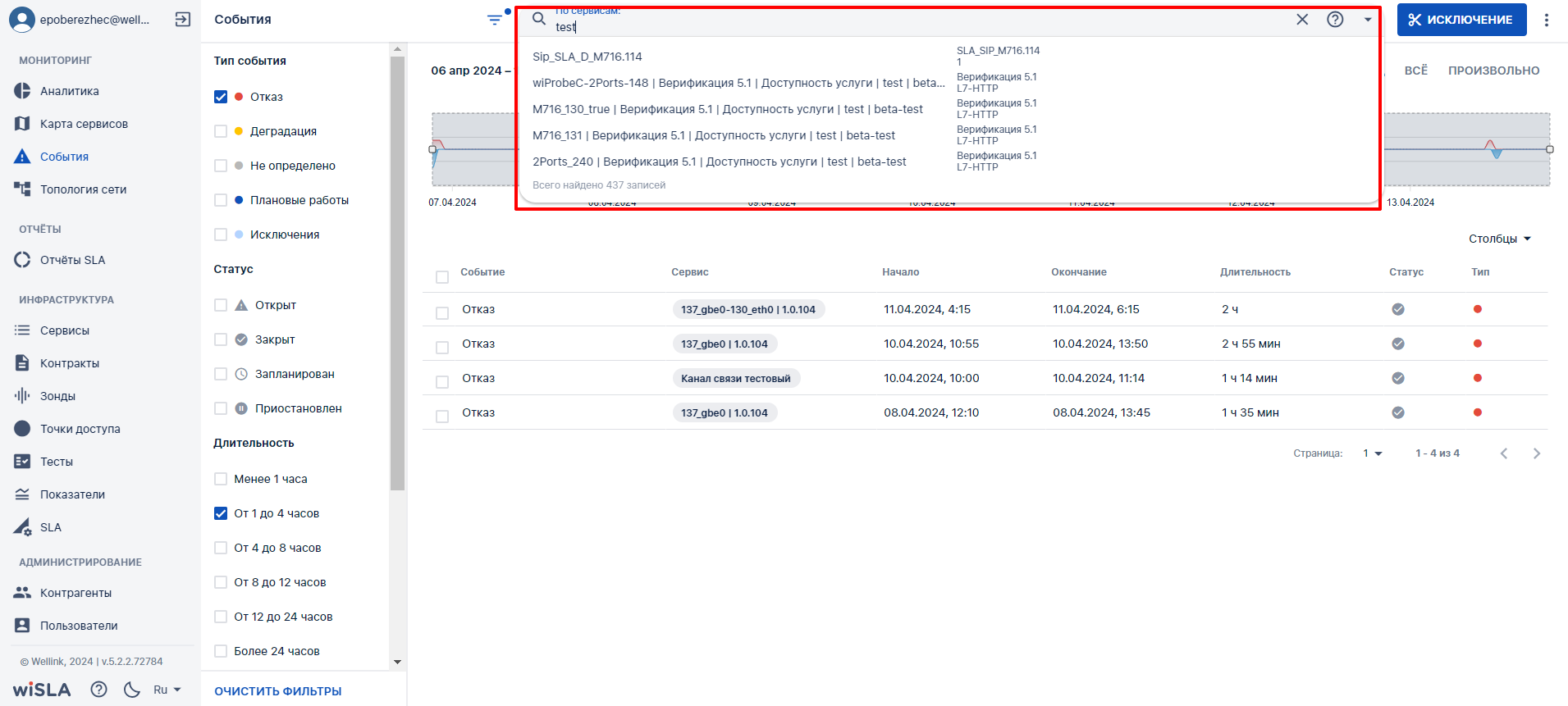Viewport: 1568px width, 706px height.
Task: Click the filter panel scrollbar
Action: (397, 273)
